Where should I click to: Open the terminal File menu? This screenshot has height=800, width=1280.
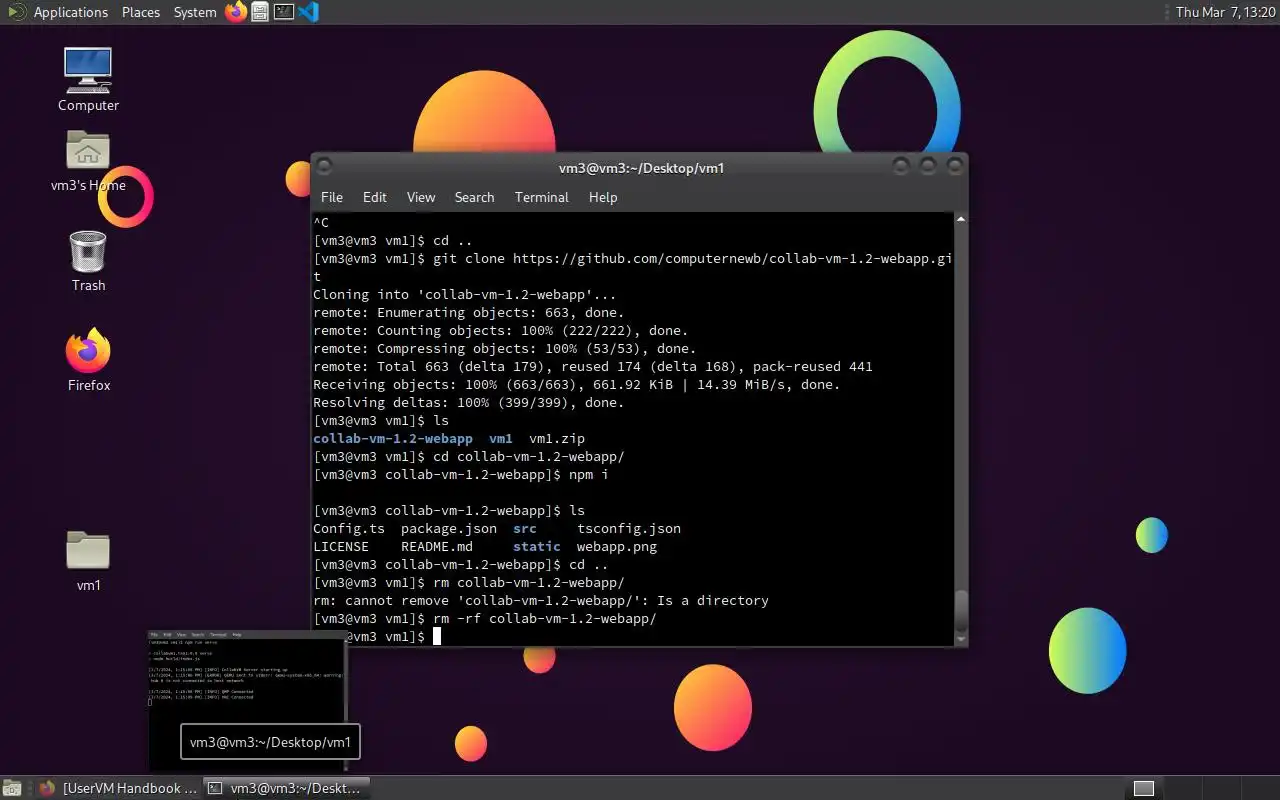pyautogui.click(x=332, y=197)
